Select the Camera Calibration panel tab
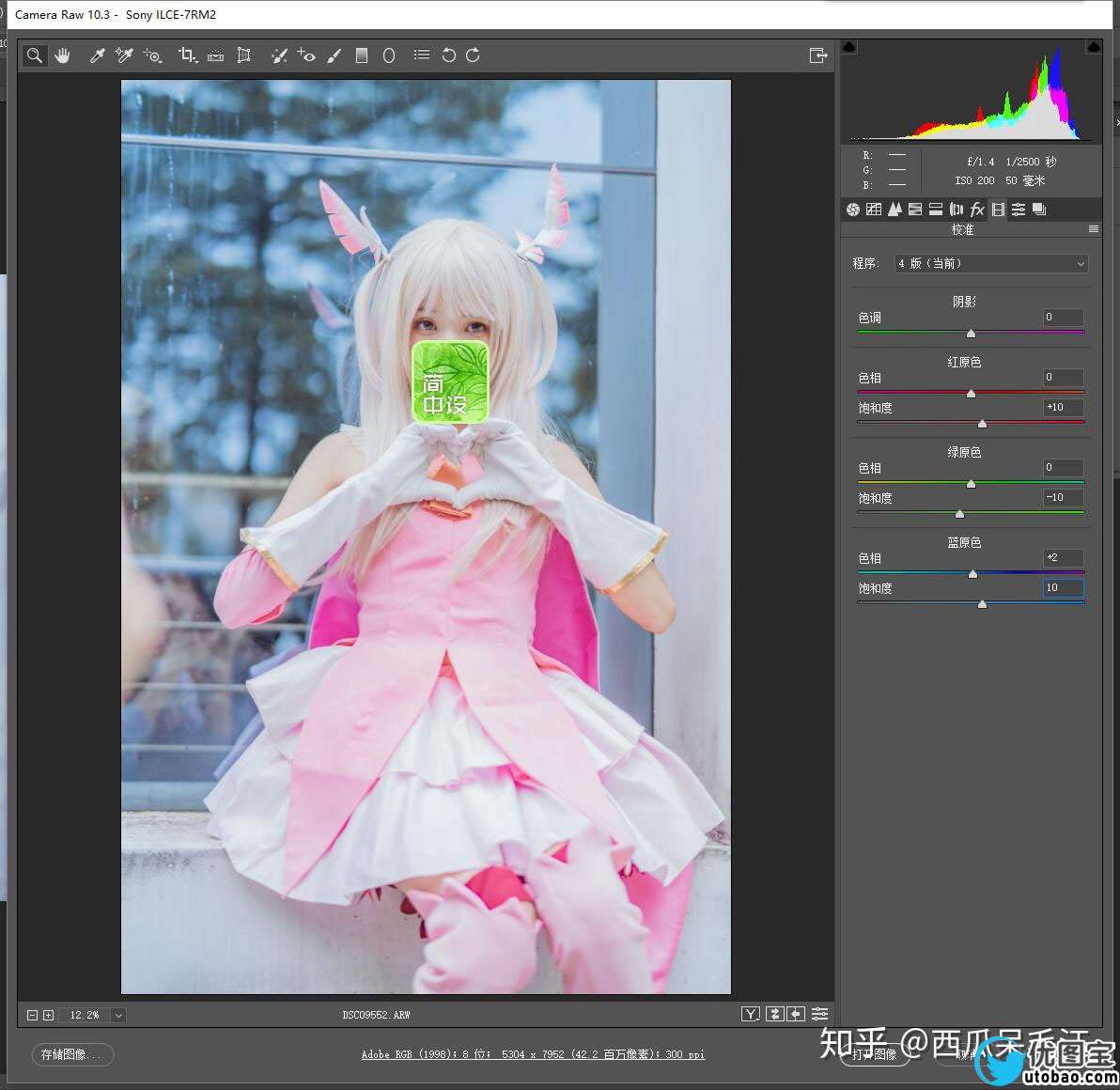This screenshot has width=1120, height=1090. (x=998, y=210)
